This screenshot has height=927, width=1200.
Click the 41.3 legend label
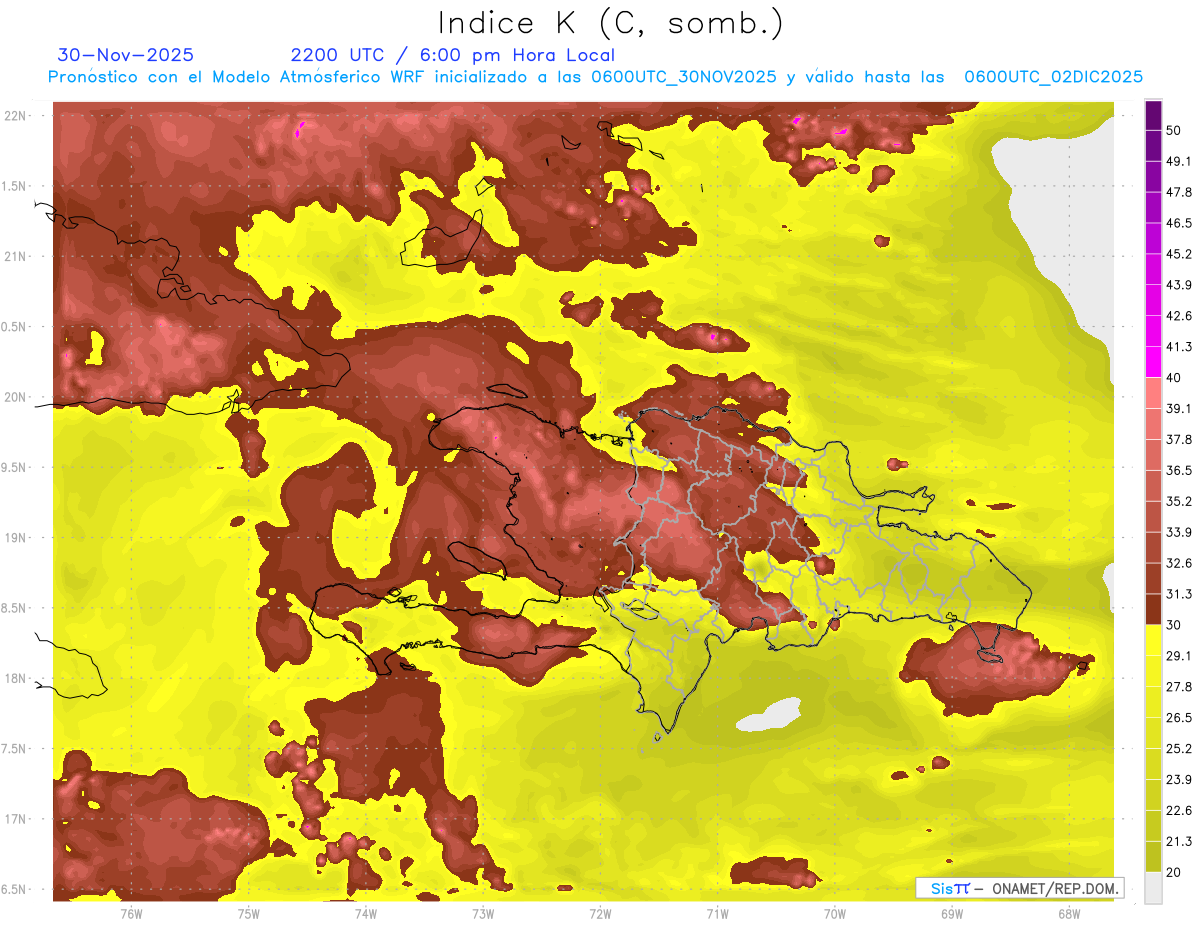point(1178,347)
